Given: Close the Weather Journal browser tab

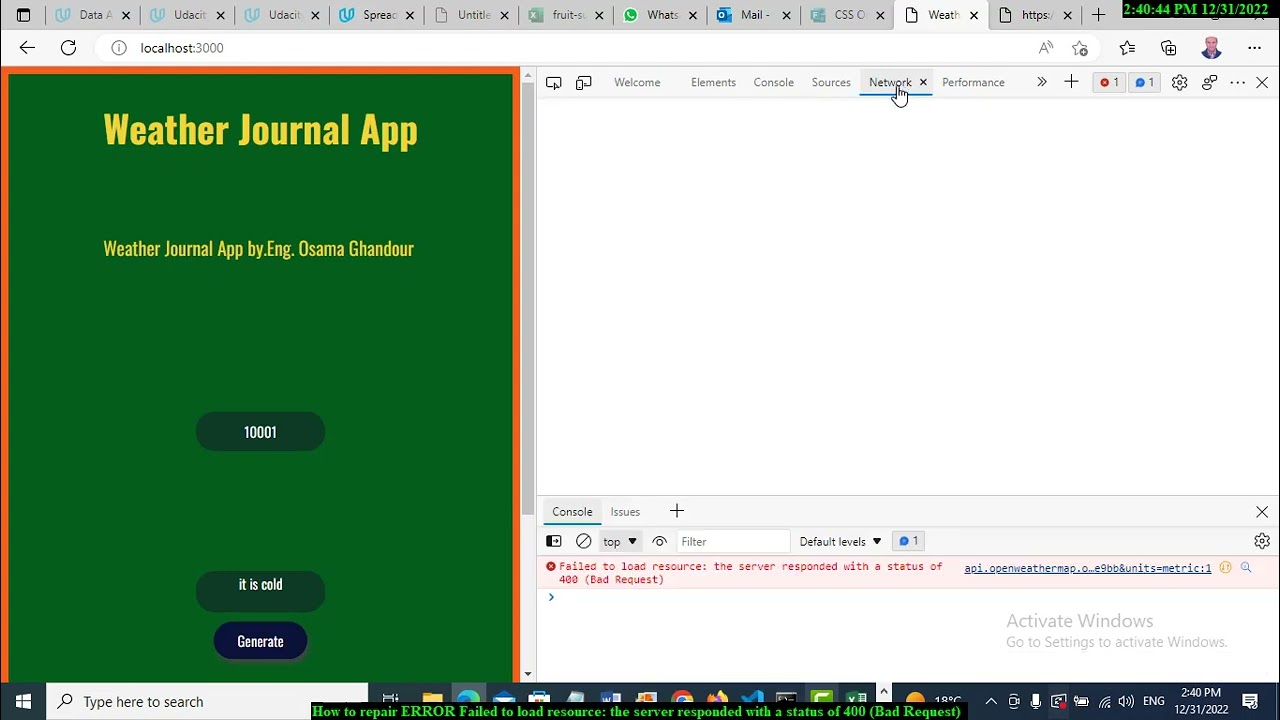Looking at the screenshot, I should pos(974,15).
